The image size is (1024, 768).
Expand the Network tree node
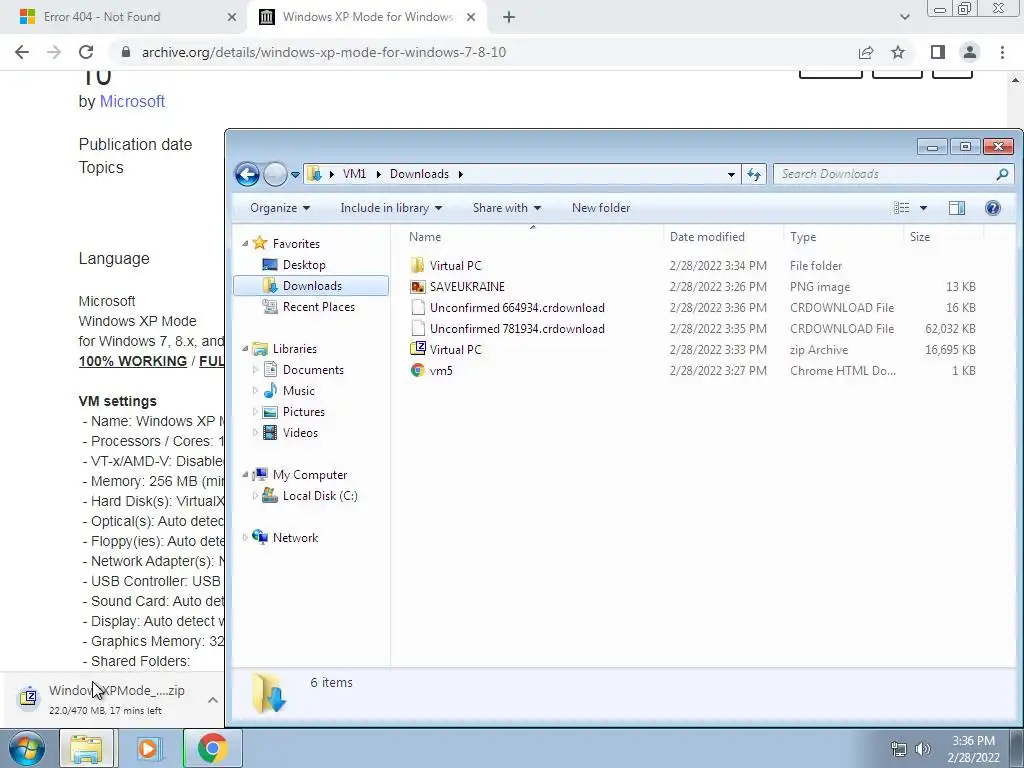click(246, 537)
